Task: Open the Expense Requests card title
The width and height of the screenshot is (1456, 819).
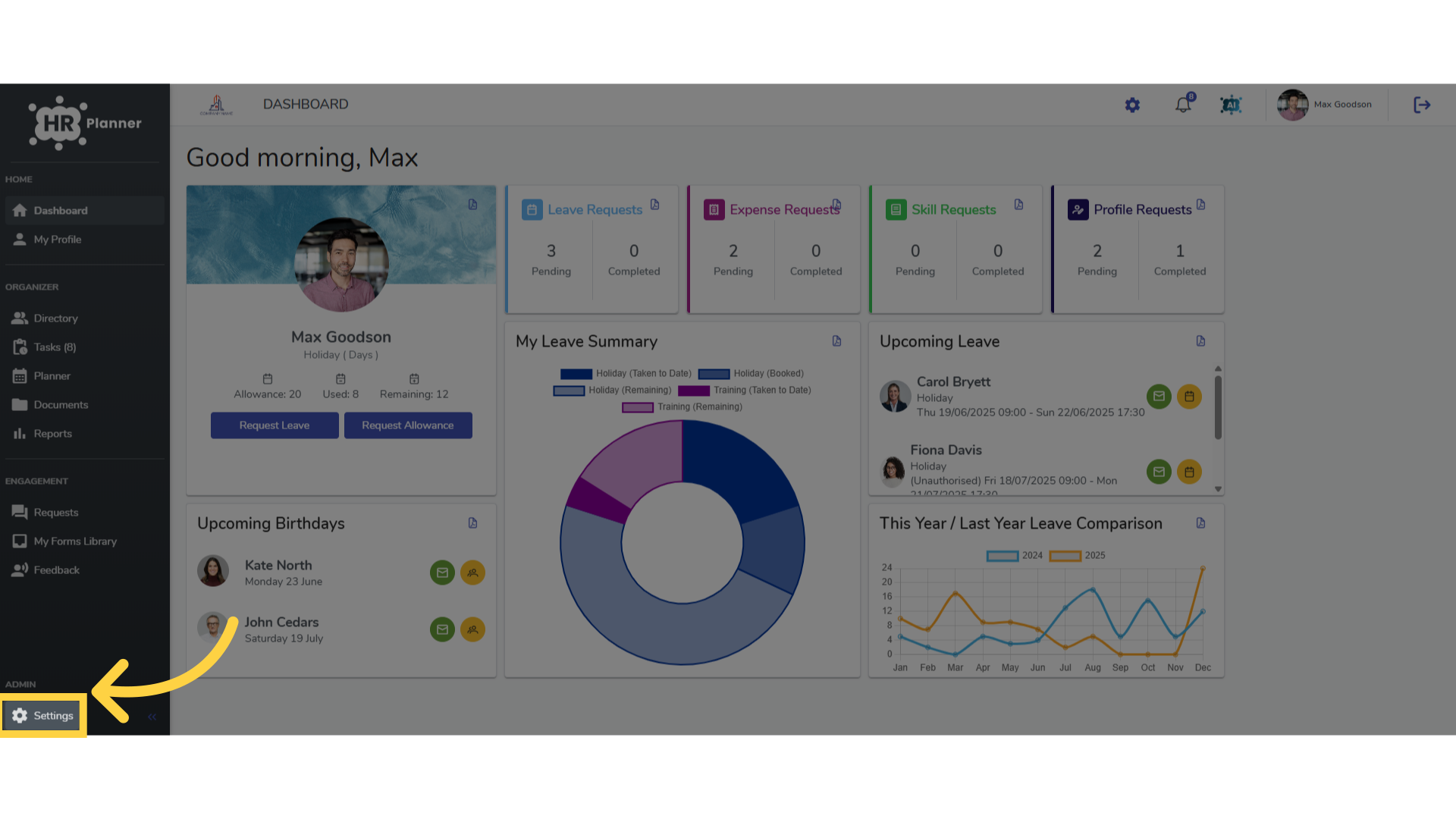Action: [784, 209]
